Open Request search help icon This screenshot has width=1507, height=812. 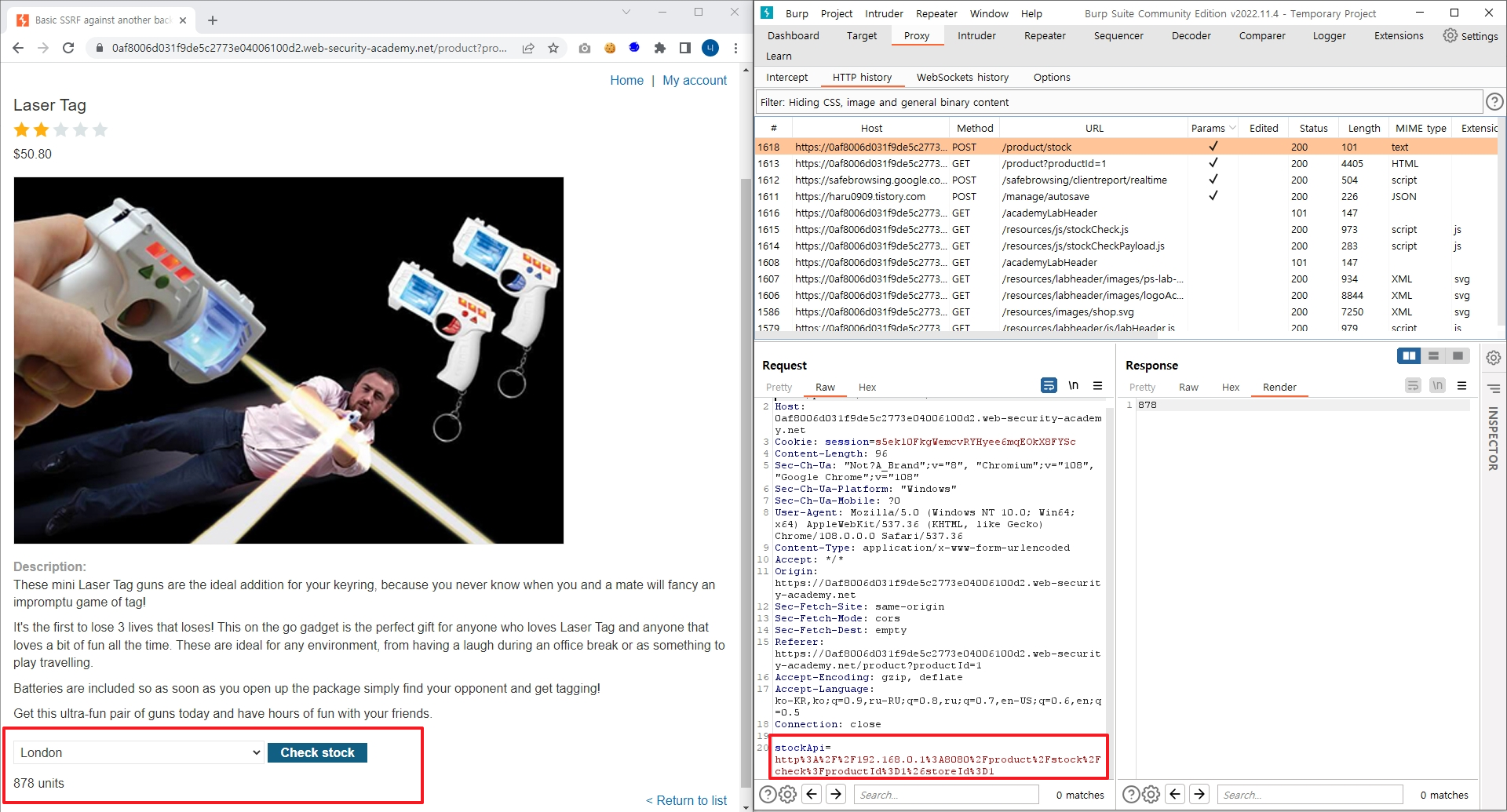(768, 794)
